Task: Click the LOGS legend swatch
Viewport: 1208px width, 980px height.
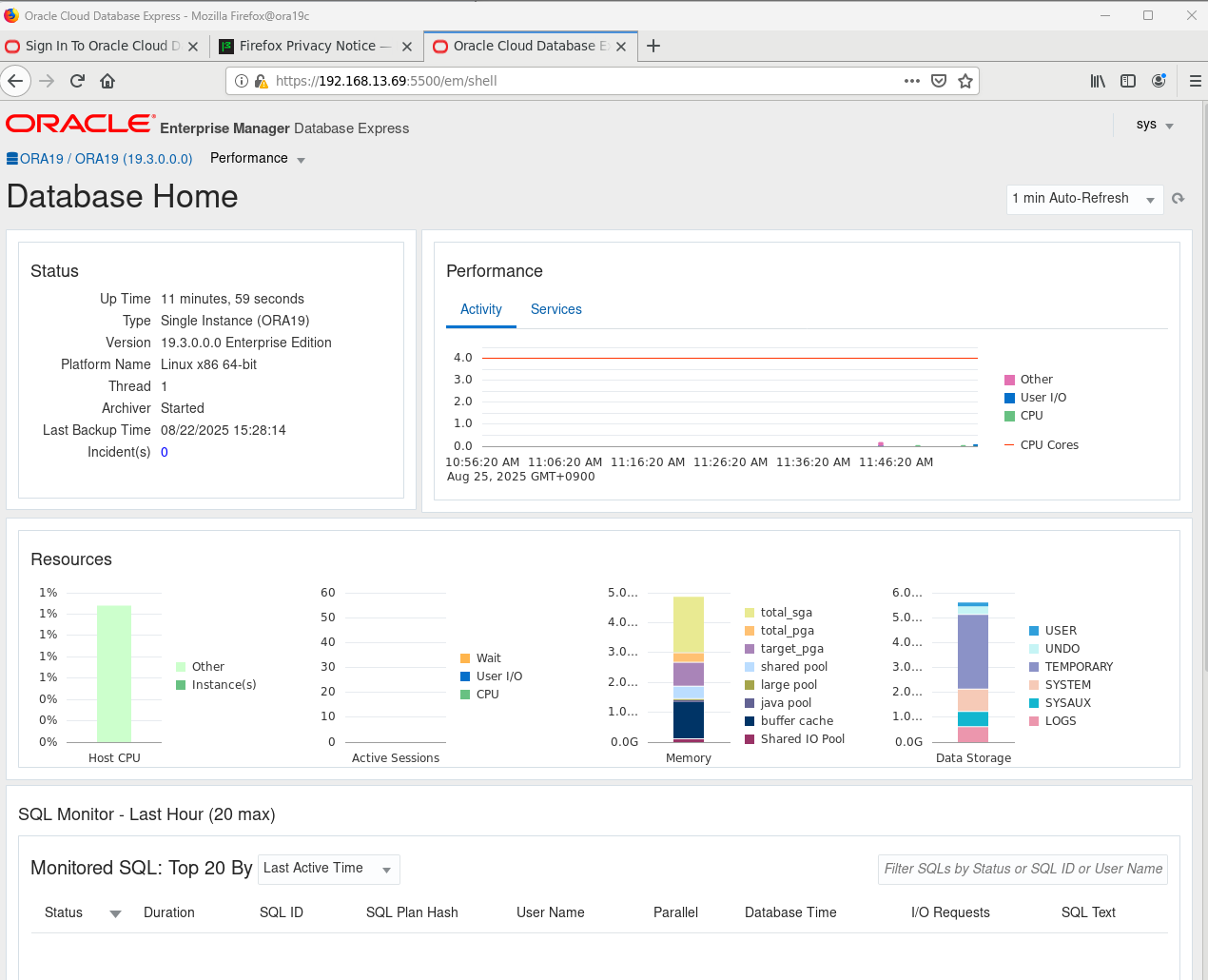Action: pyautogui.click(x=1034, y=721)
